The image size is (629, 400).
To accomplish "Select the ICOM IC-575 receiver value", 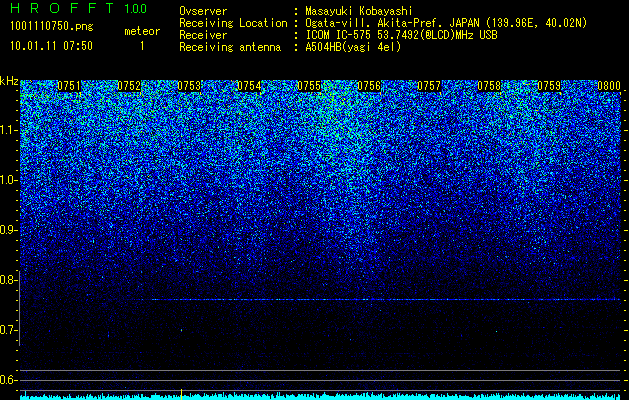I will tap(401, 35).
